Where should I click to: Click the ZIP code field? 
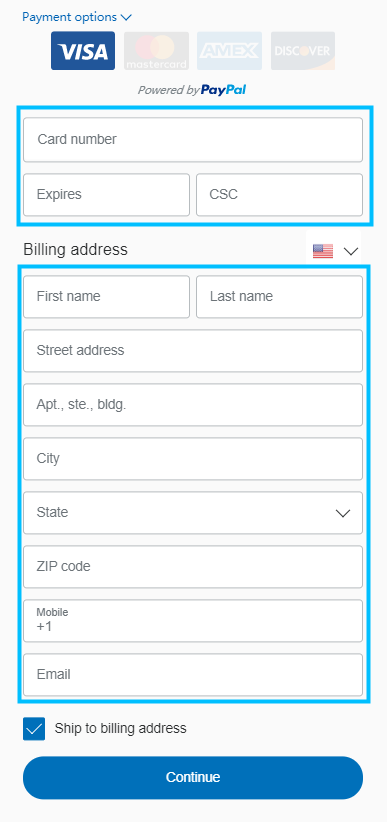pos(193,567)
